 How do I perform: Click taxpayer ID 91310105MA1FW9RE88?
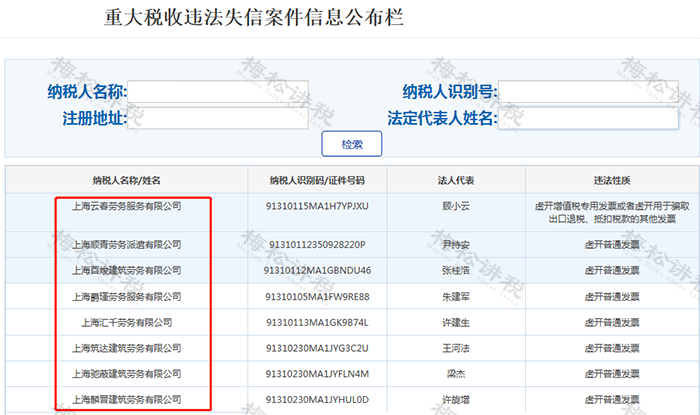click(x=317, y=297)
